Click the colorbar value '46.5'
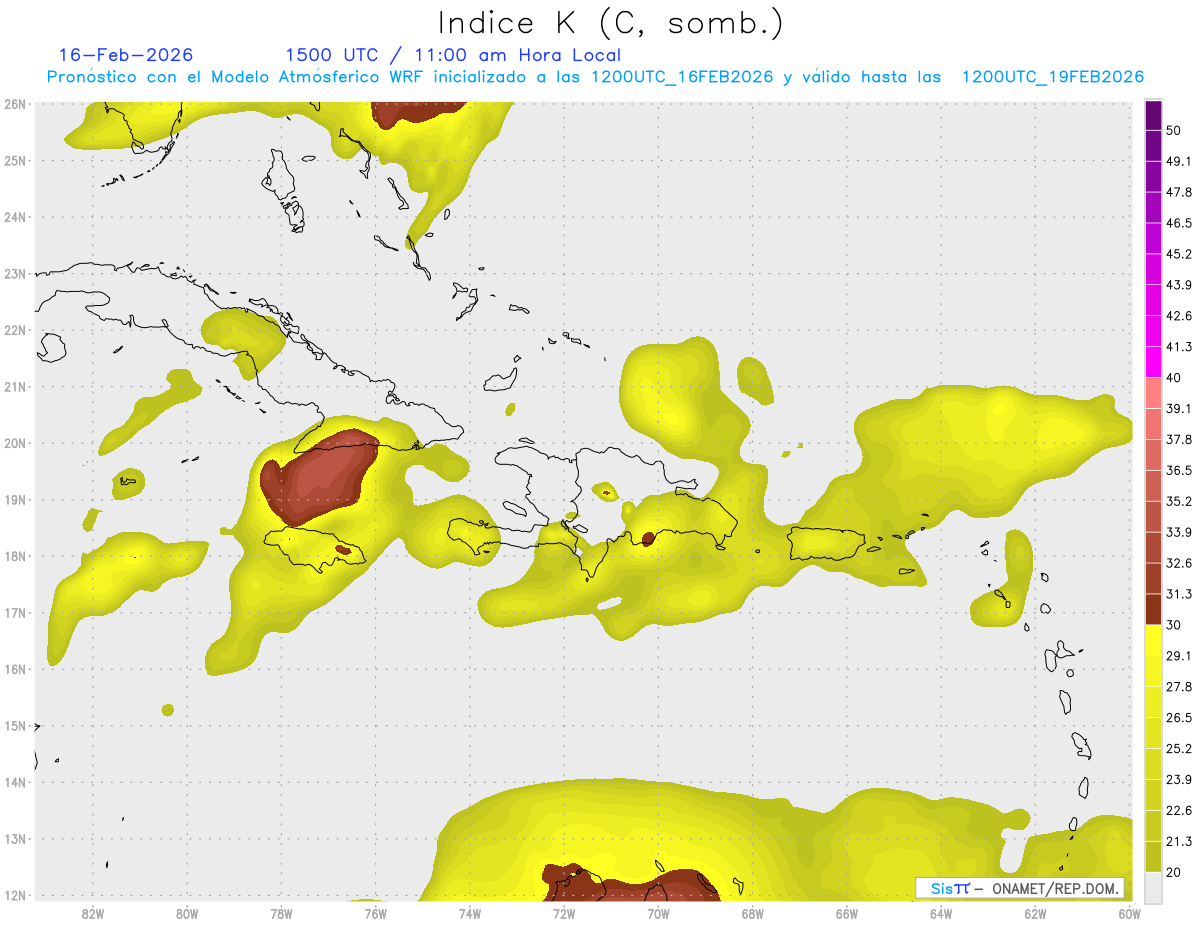Screen dimensions: 1200x927 1178,223
